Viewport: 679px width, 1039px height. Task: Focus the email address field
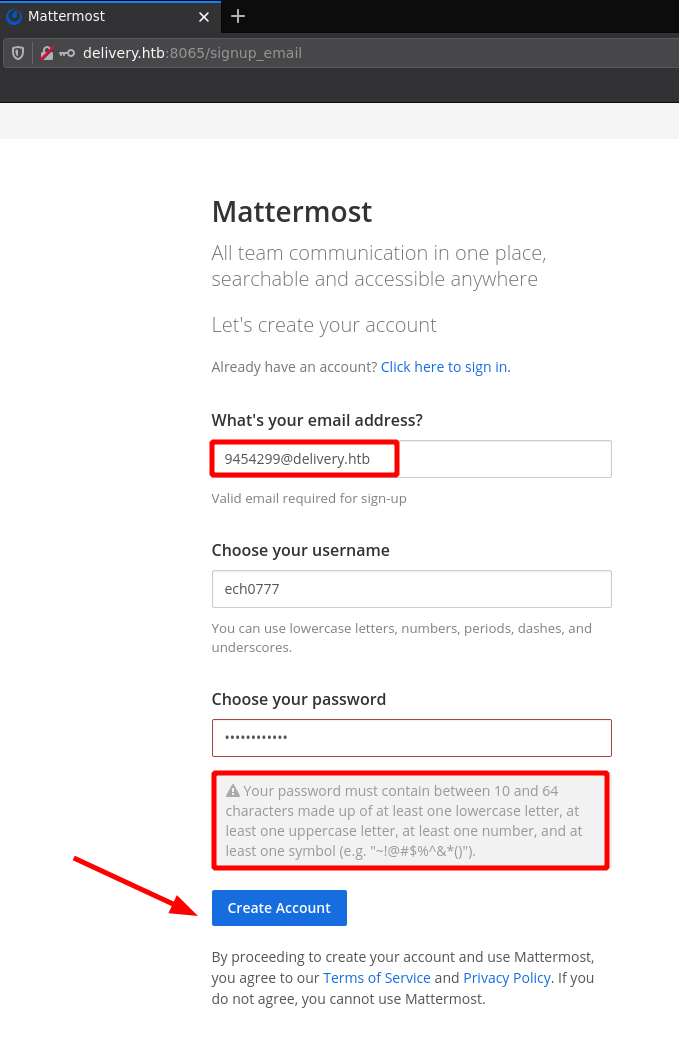click(x=411, y=459)
